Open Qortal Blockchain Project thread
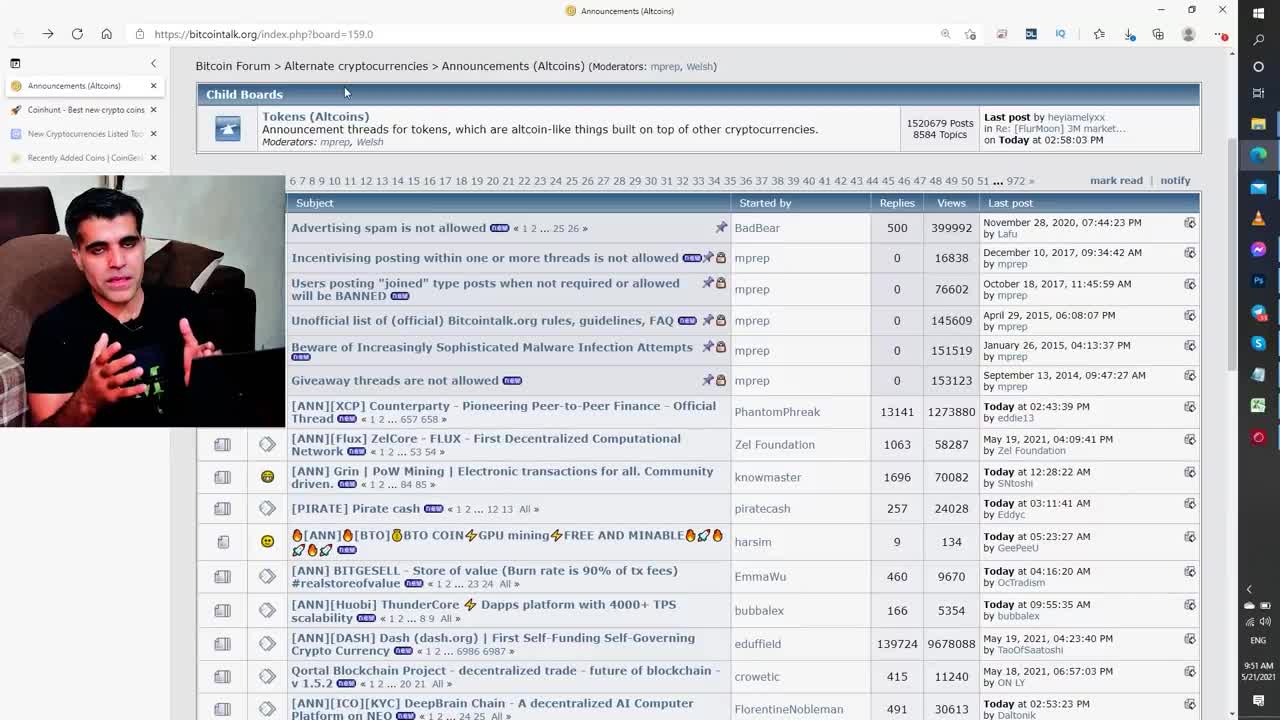Viewport: 1280px width, 720px height. pyautogui.click(x=505, y=677)
